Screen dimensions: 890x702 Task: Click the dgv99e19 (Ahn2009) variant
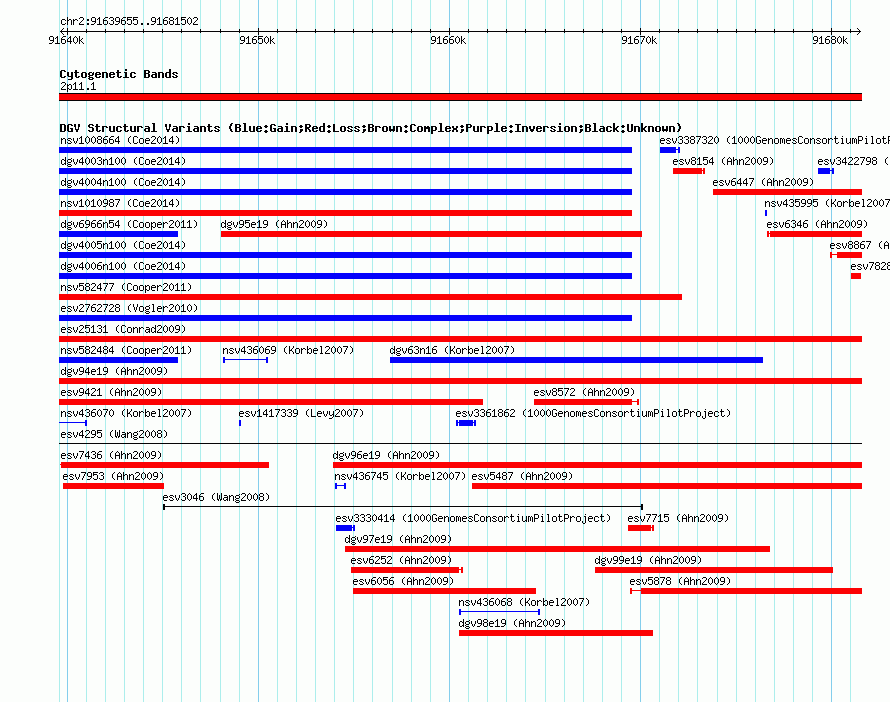click(713, 570)
